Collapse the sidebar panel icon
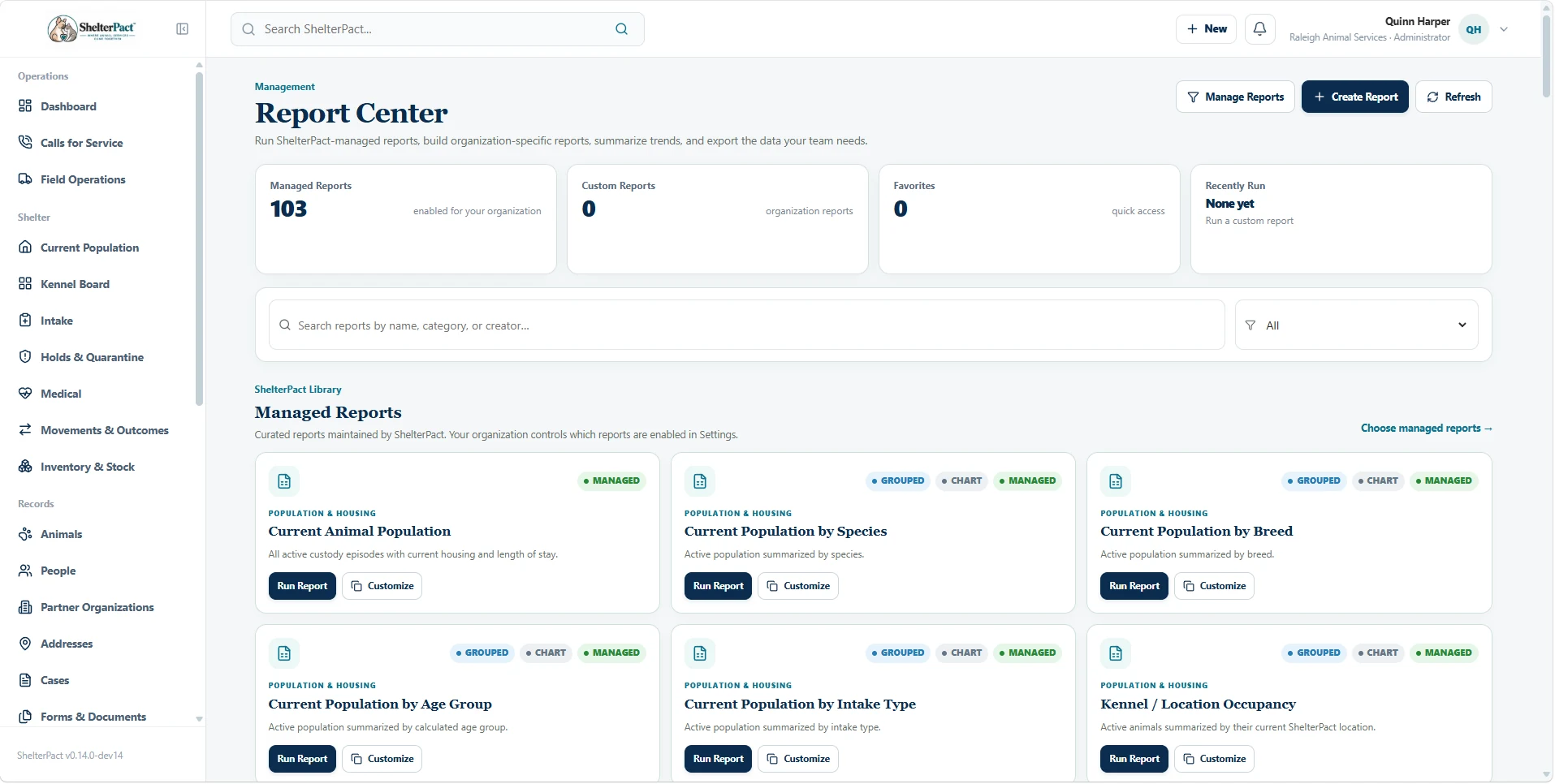This screenshot has height=784, width=1555. (183, 29)
